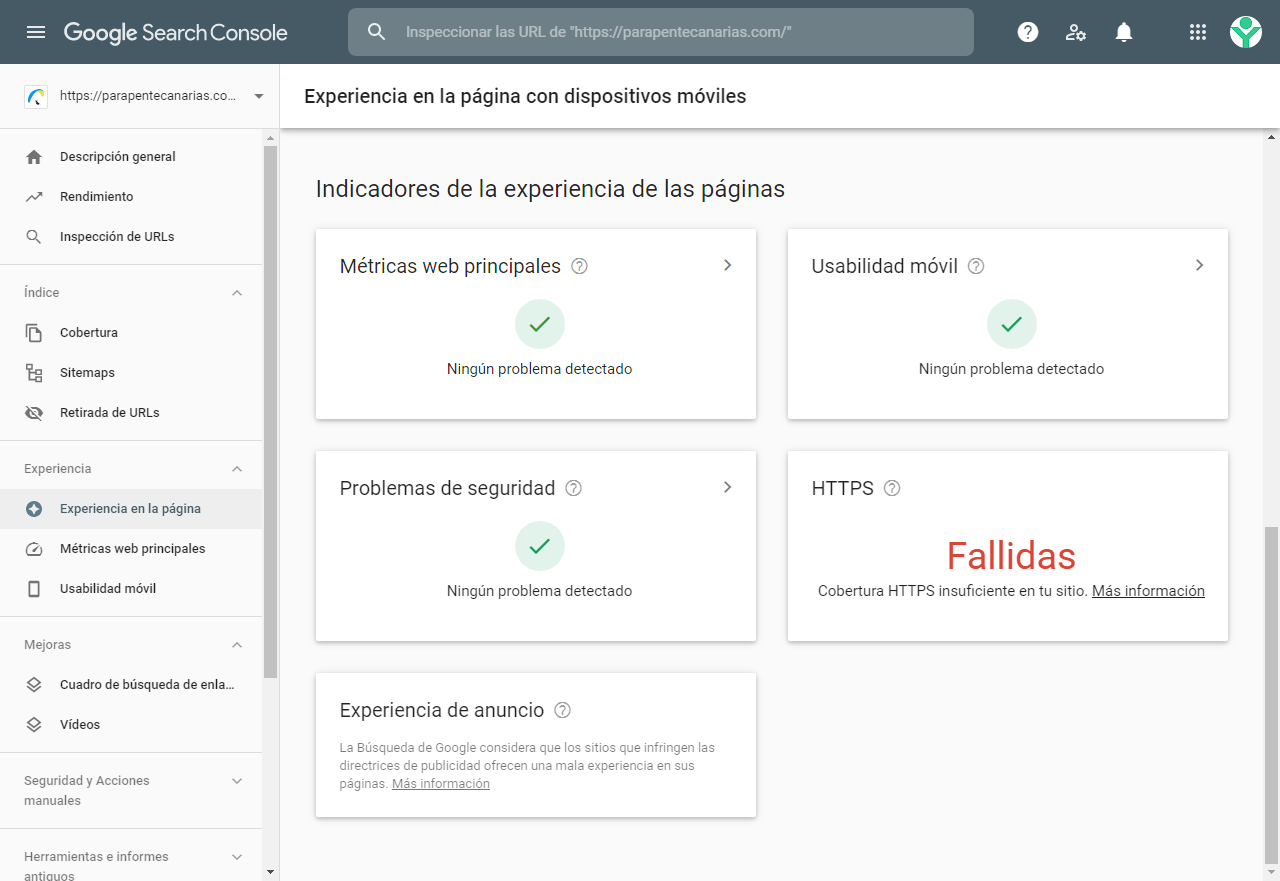The height and width of the screenshot is (881, 1280).
Task: Click Más información link in Experiencia de anuncio
Action: pyautogui.click(x=441, y=784)
